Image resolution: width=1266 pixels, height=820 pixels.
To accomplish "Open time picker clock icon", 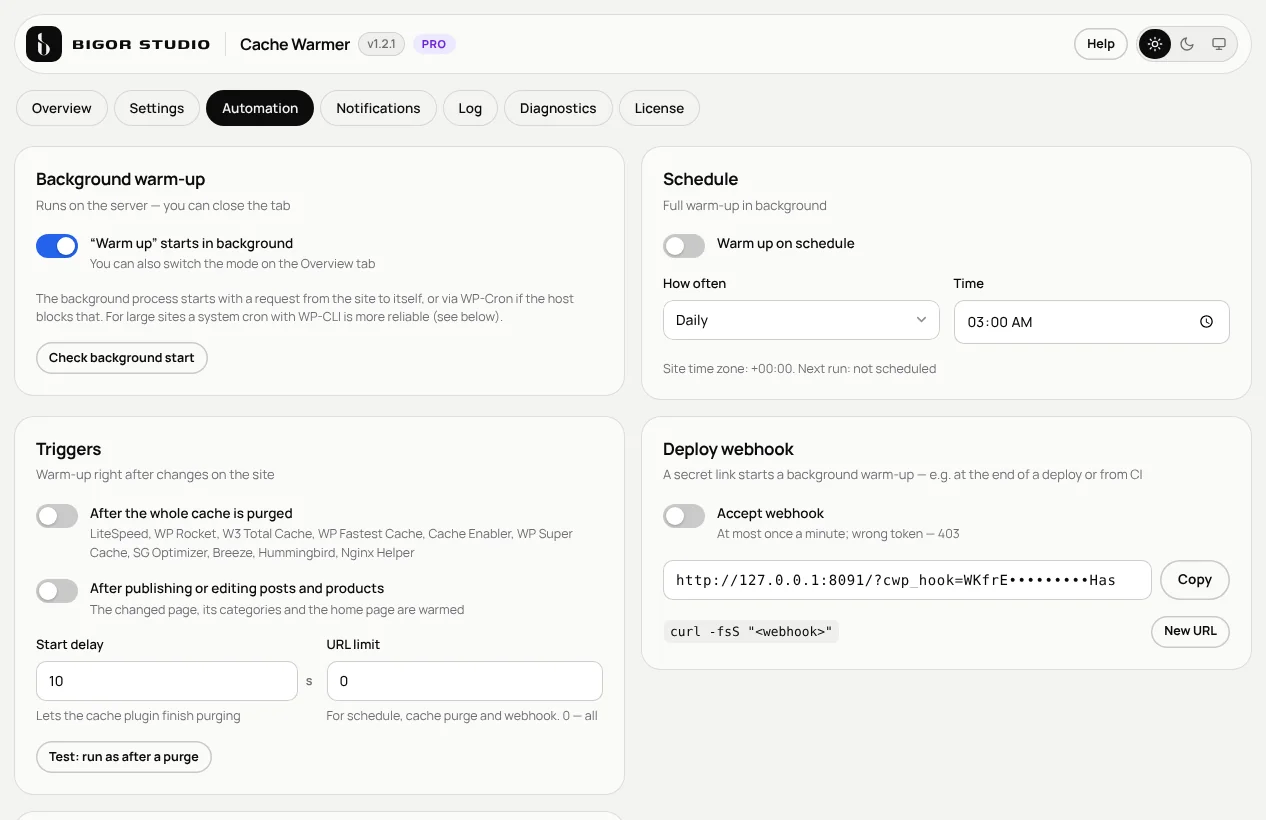I will click(x=1206, y=322).
